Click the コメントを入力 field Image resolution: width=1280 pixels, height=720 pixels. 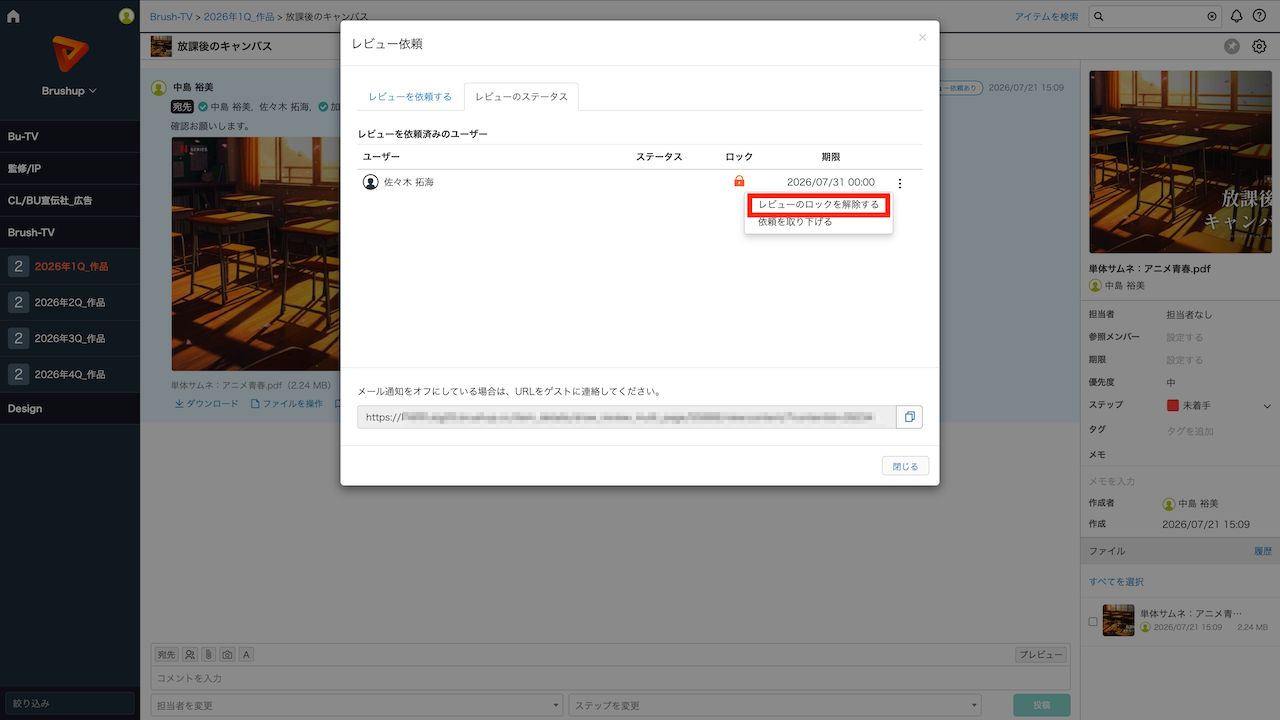coord(610,678)
